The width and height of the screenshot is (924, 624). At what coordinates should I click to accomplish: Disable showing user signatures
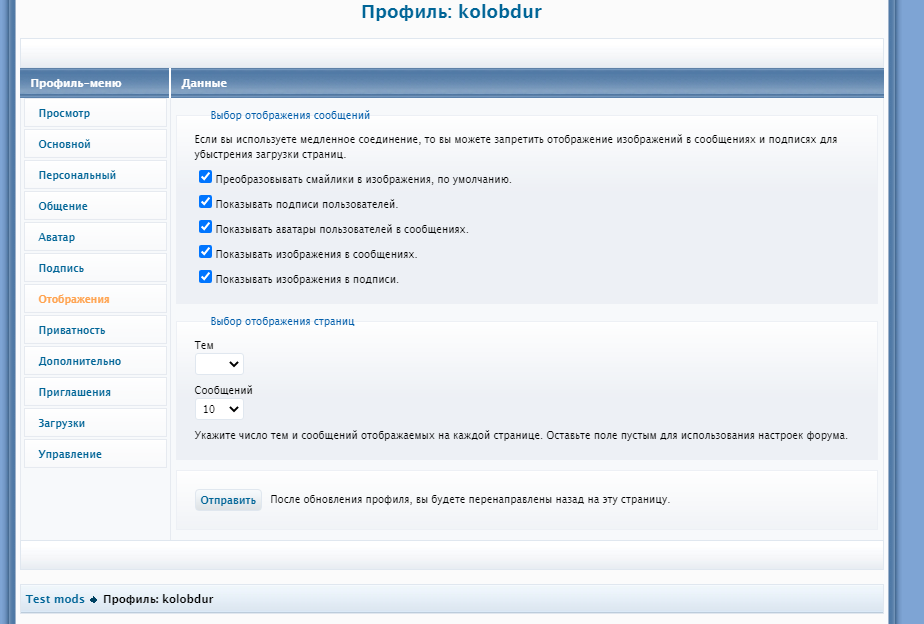206,203
